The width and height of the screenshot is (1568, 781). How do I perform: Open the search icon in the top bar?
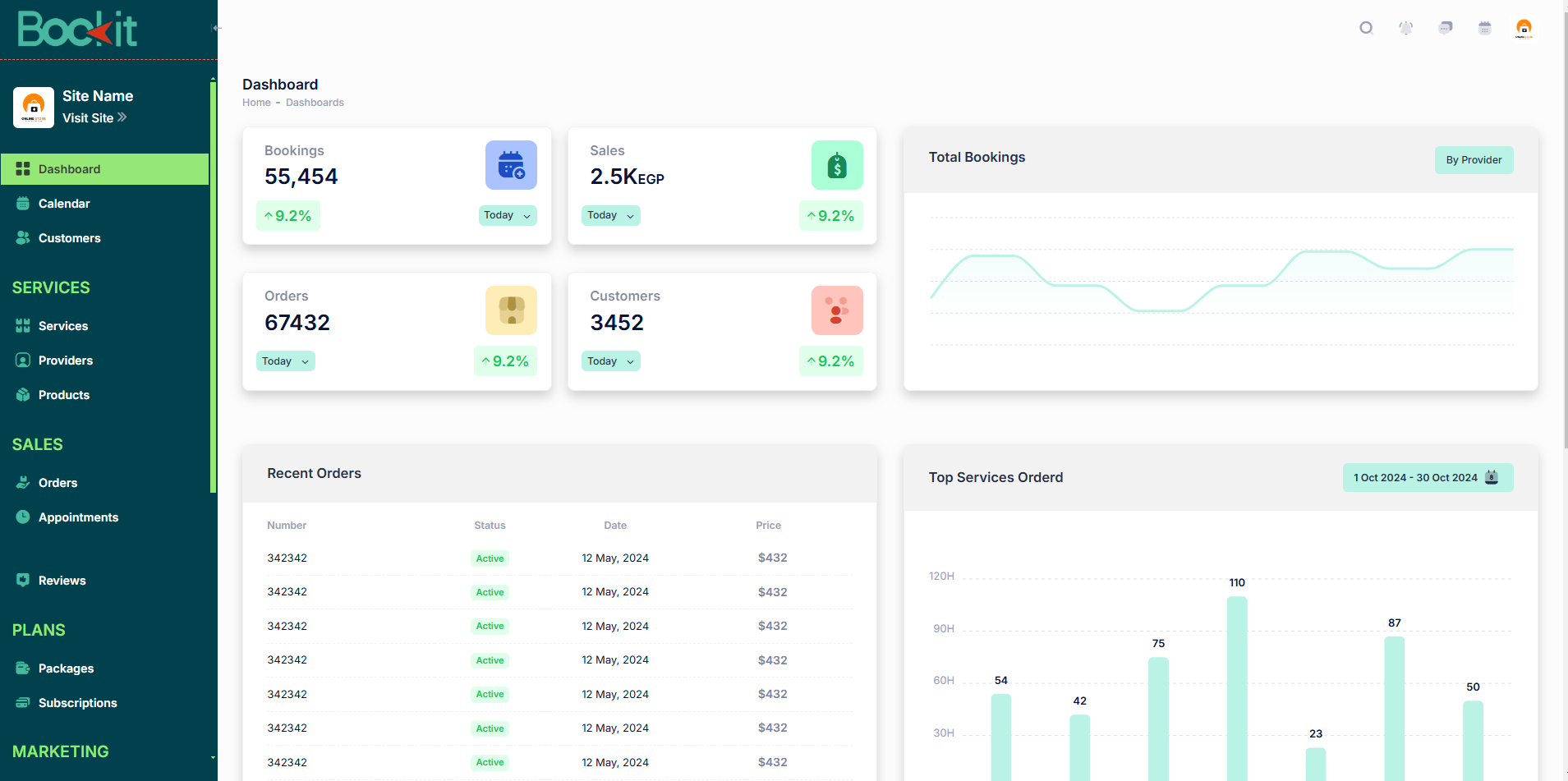pyautogui.click(x=1366, y=28)
